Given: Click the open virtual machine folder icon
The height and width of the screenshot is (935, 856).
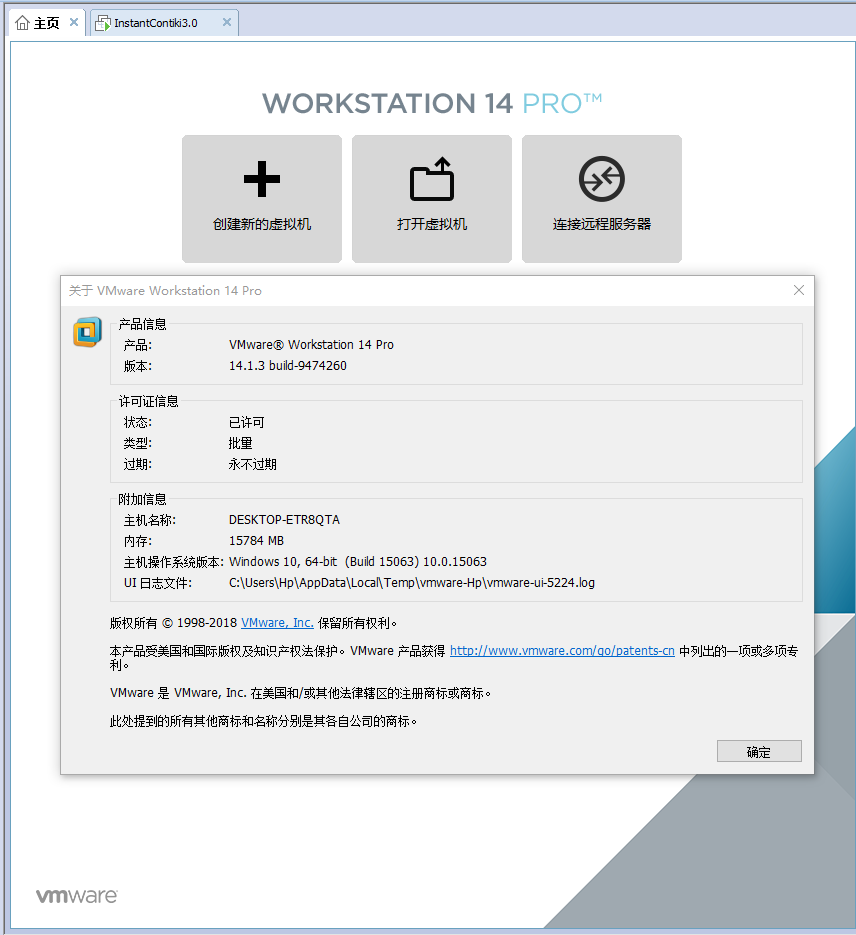Looking at the screenshot, I should pyautogui.click(x=432, y=179).
